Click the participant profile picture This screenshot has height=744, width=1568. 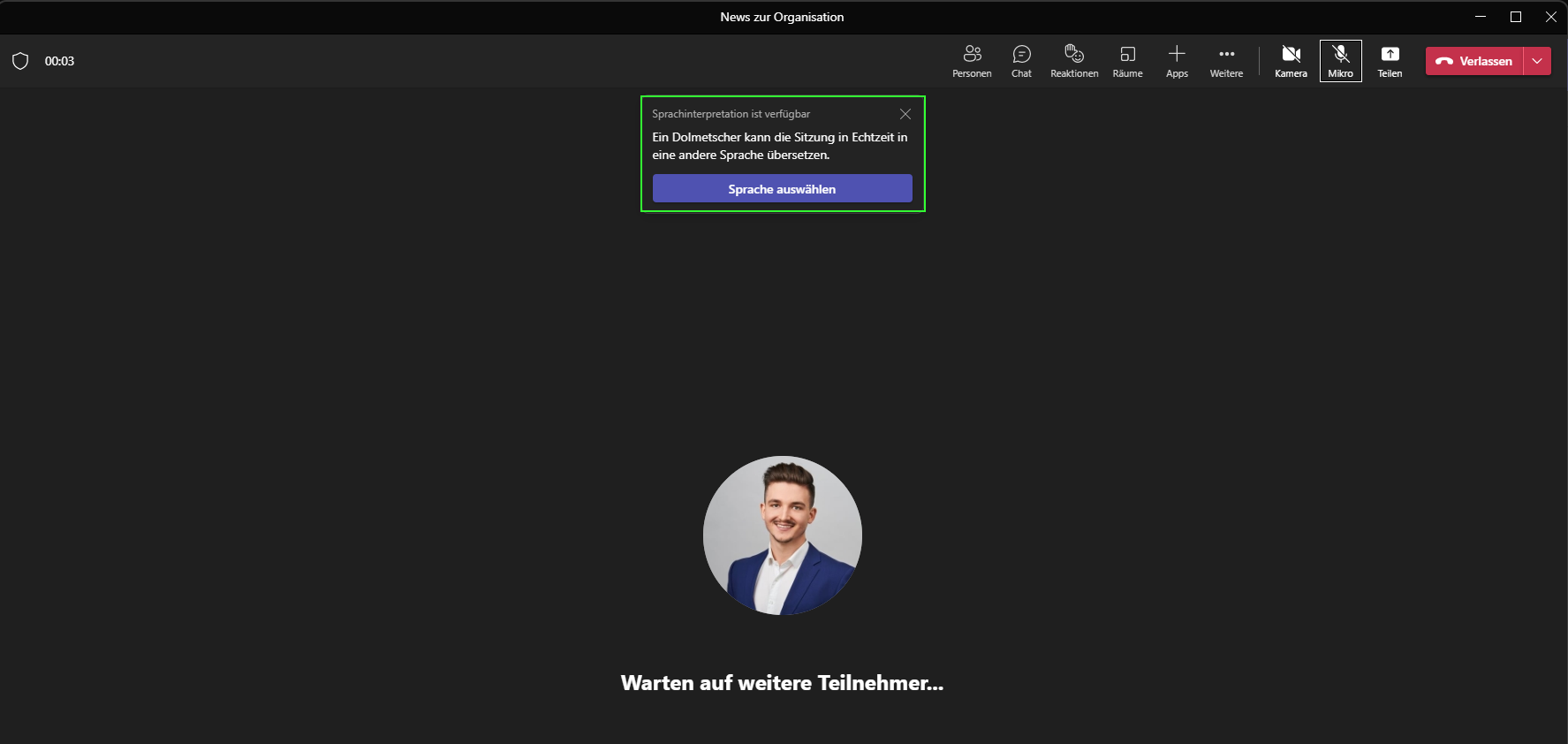[x=782, y=535]
